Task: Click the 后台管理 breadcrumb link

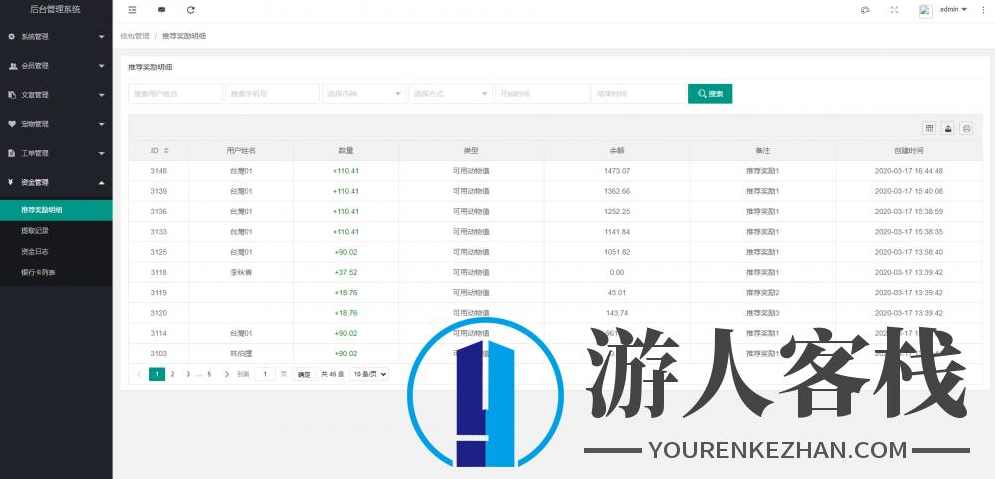Action: pos(135,36)
